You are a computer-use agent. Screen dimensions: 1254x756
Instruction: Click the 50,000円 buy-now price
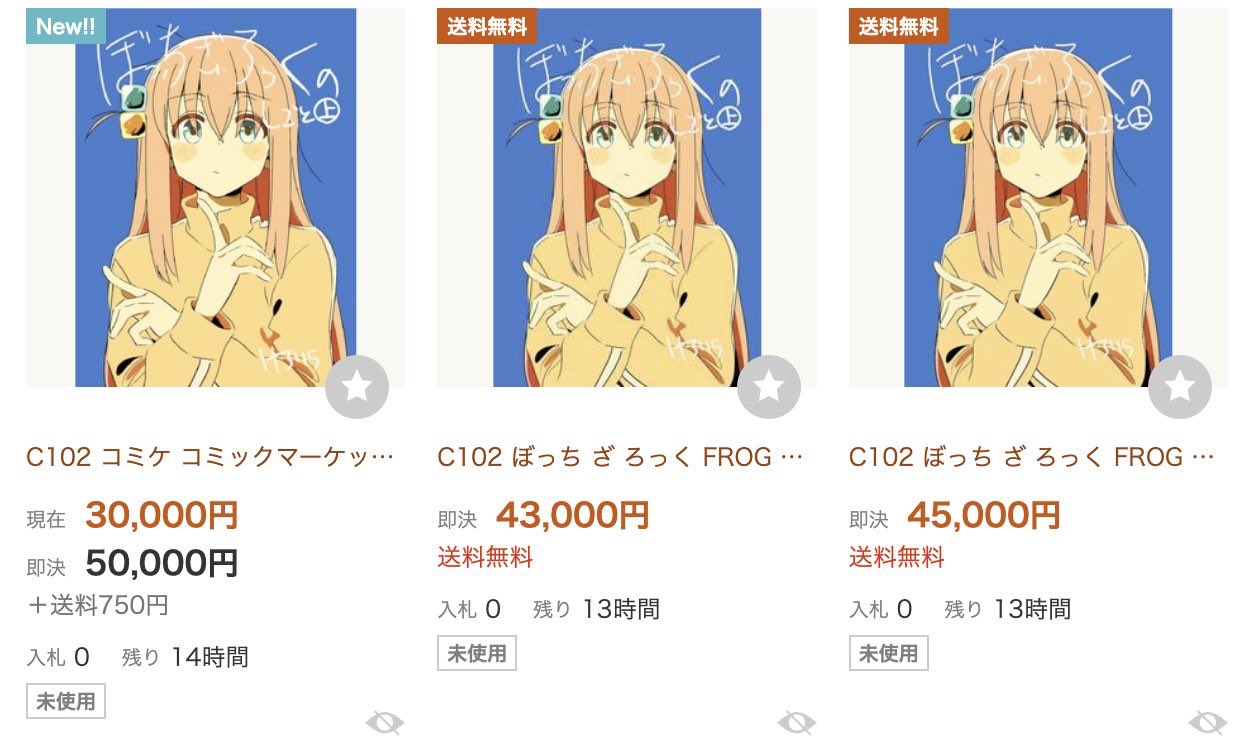pyautogui.click(x=162, y=563)
